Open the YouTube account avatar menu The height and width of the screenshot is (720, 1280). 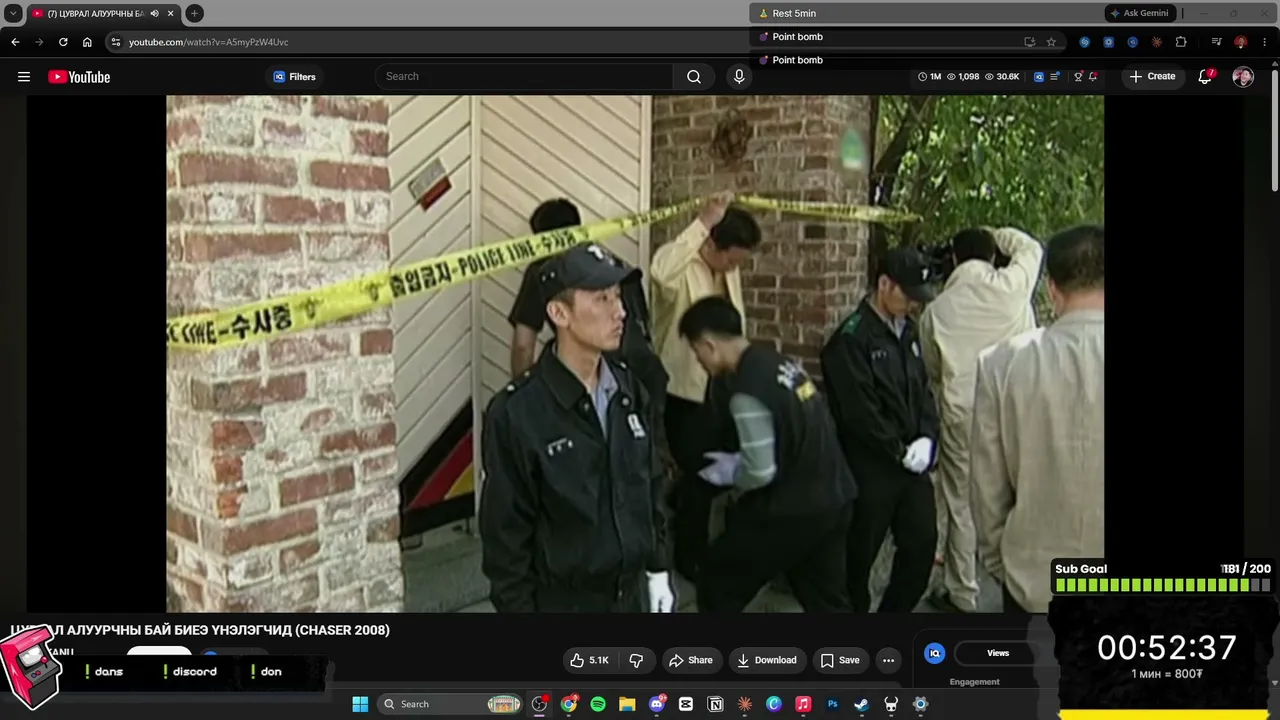click(x=1243, y=77)
